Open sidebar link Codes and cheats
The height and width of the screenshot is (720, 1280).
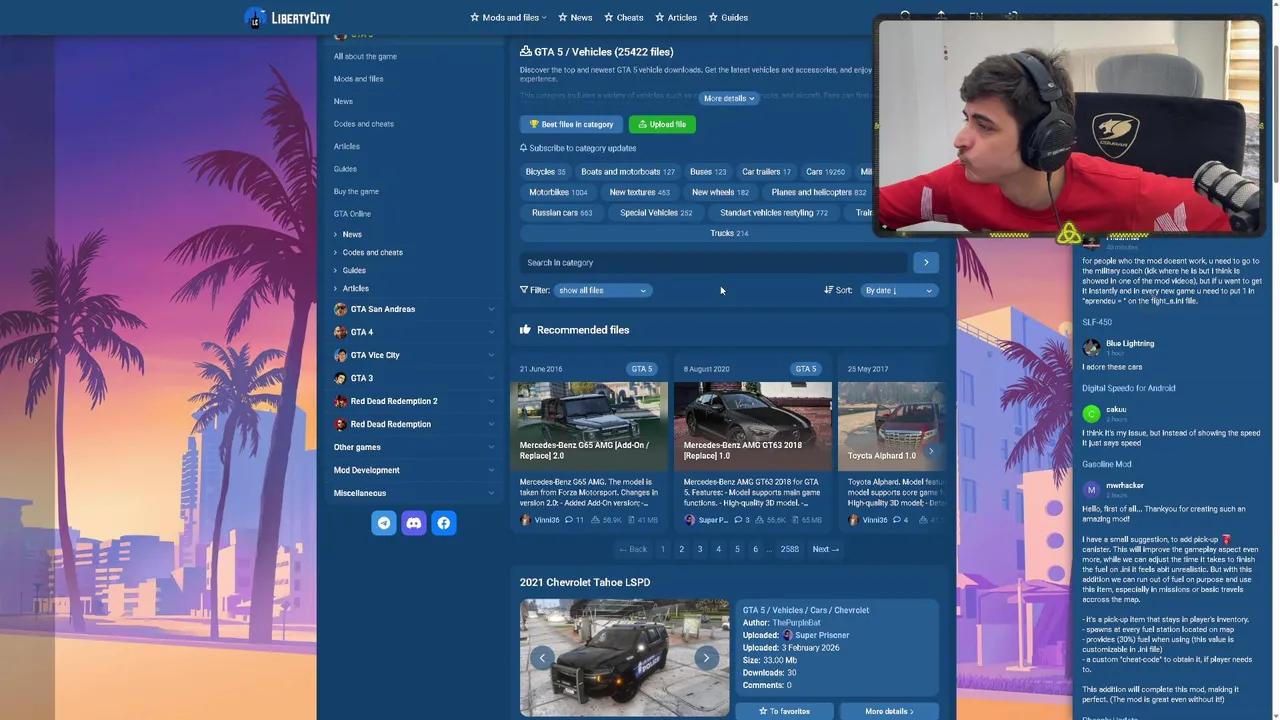(364, 124)
